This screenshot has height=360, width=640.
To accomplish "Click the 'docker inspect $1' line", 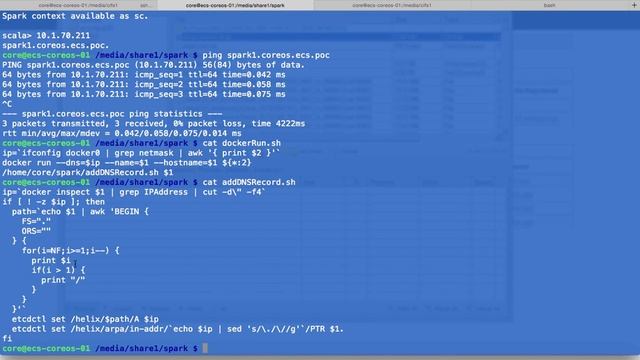I will tap(134, 192).
